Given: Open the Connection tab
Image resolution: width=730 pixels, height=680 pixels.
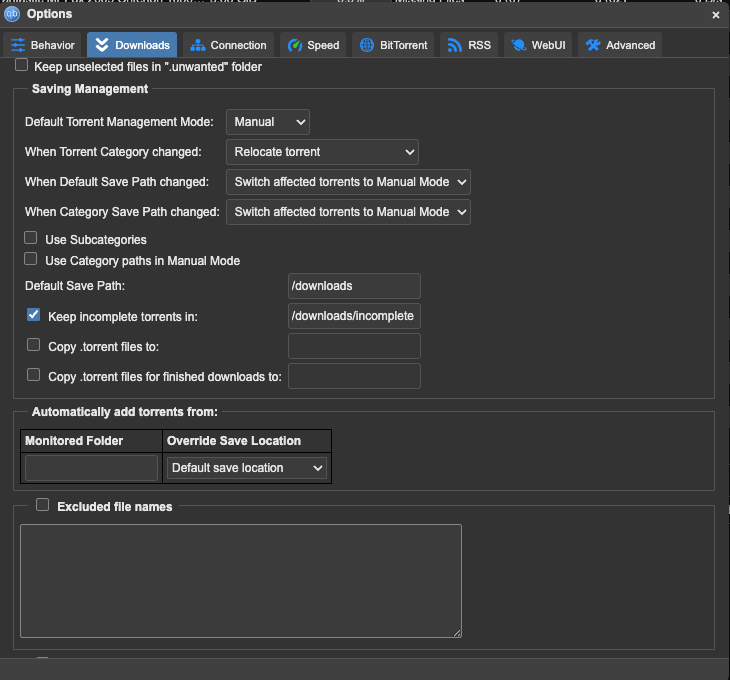Looking at the screenshot, I should tap(228, 45).
